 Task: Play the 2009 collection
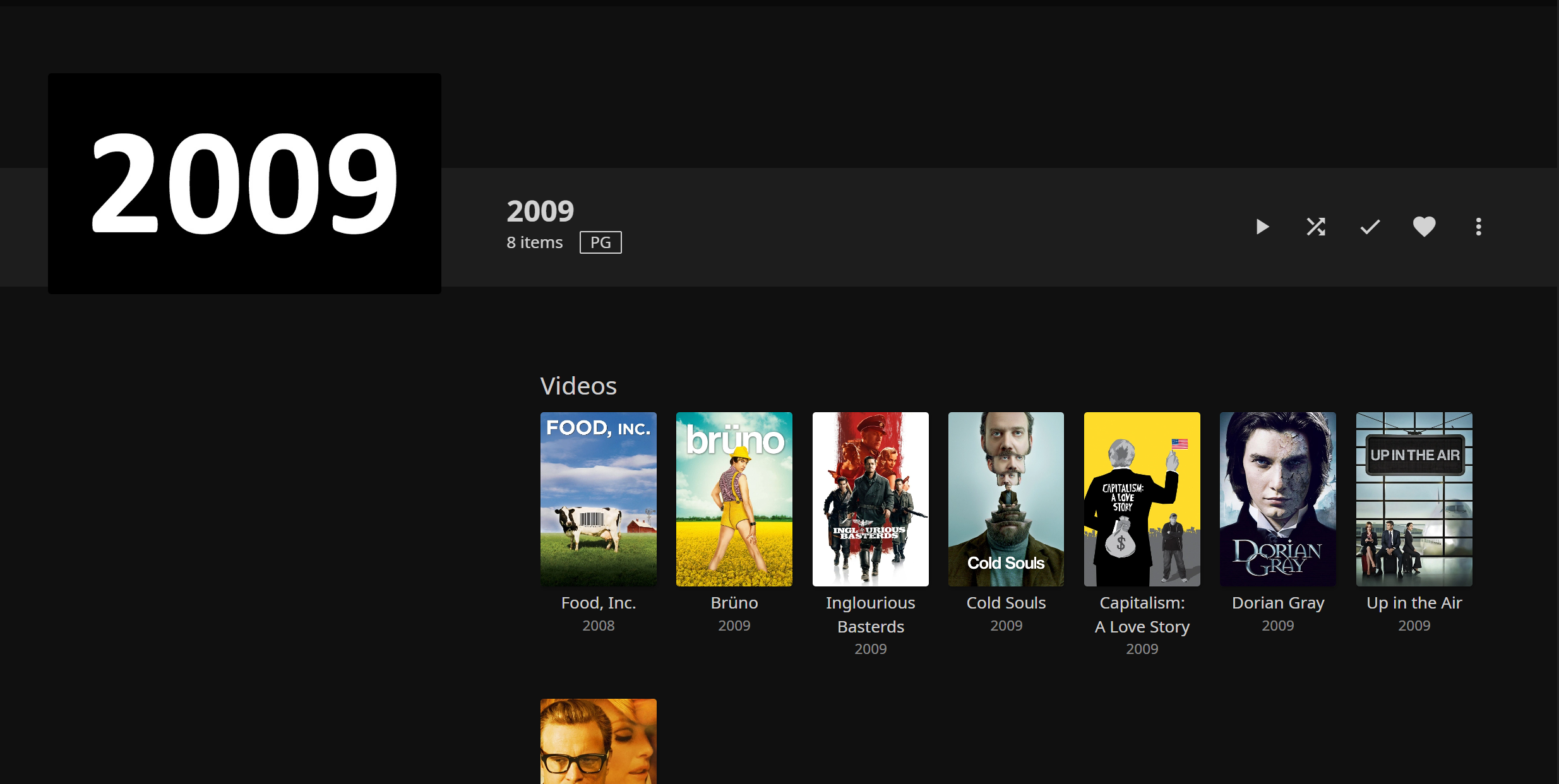click(x=1262, y=227)
